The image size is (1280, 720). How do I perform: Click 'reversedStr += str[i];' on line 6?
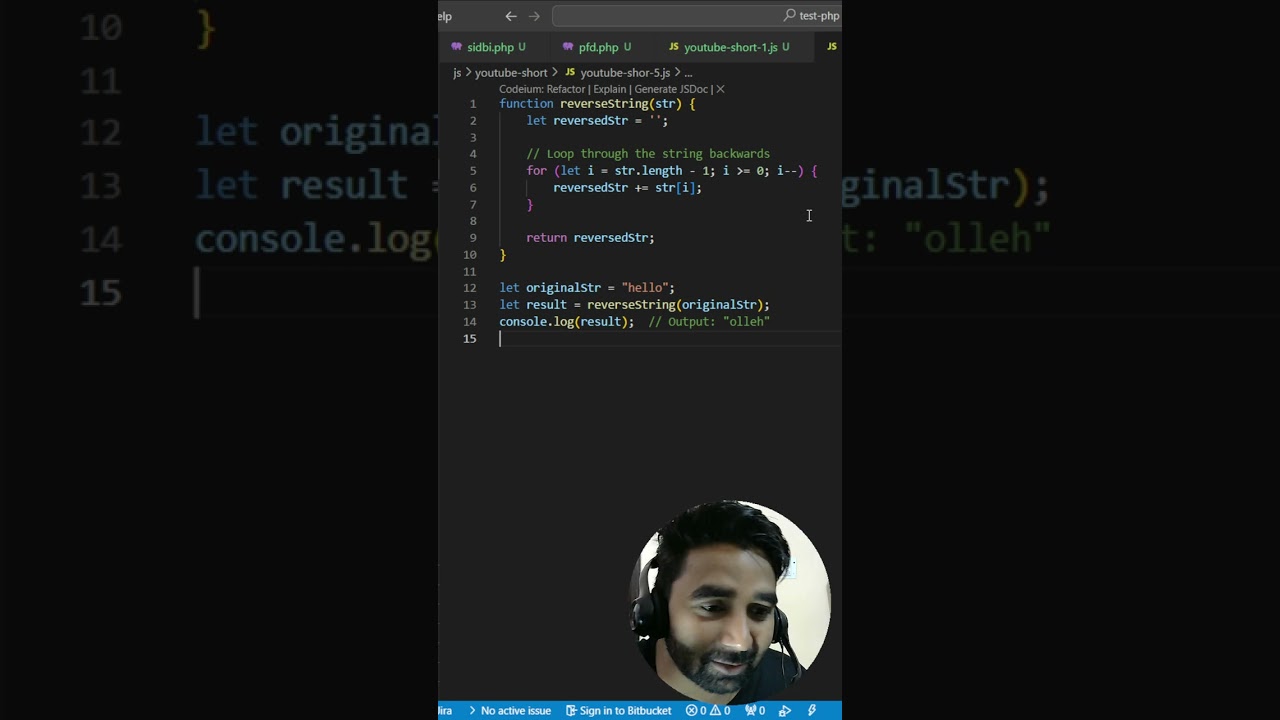627,188
